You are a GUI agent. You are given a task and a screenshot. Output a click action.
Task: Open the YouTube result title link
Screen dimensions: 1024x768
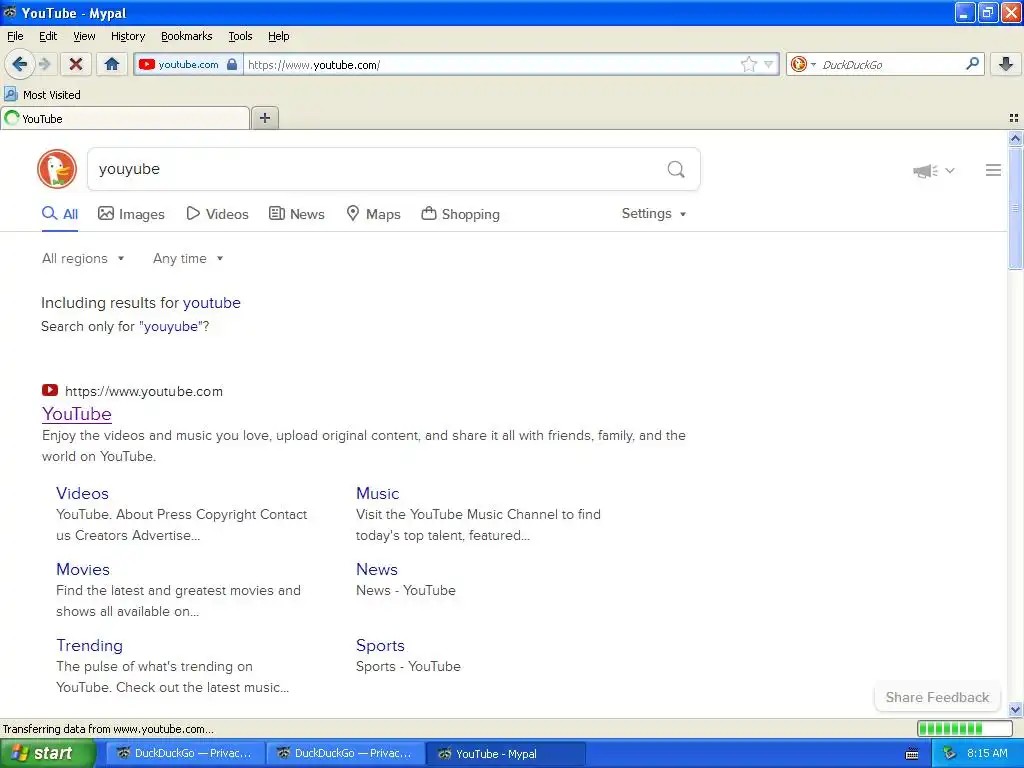point(76,414)
